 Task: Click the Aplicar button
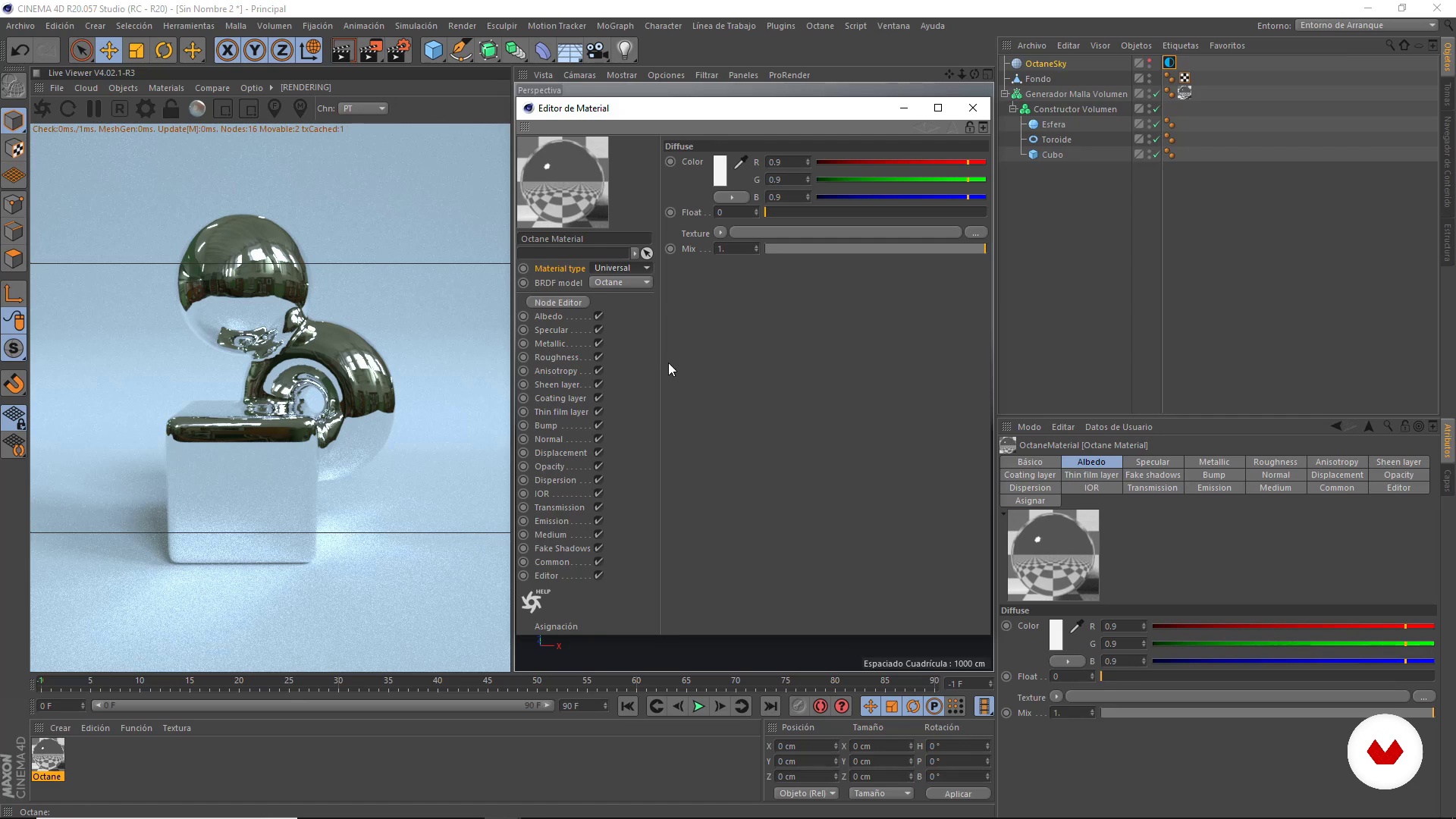pos(958,793)
